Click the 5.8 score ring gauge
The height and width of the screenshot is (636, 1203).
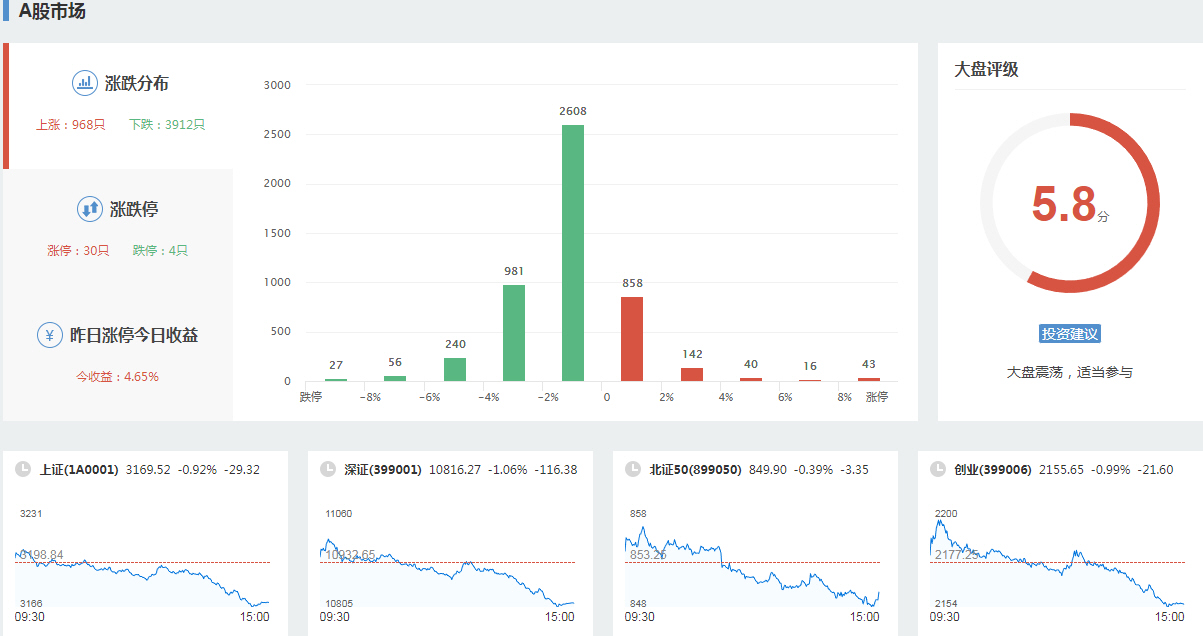pos(1069,203)
